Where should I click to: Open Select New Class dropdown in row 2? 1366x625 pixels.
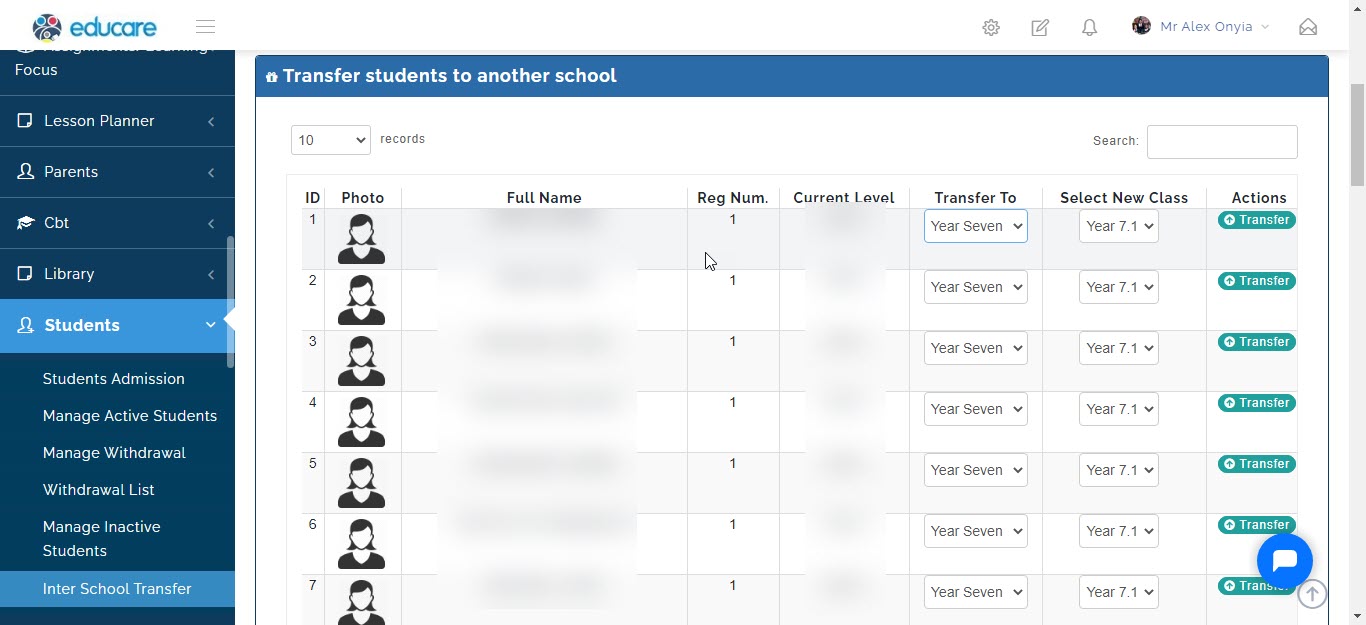pyautogui.click(x=1118, y=287)
